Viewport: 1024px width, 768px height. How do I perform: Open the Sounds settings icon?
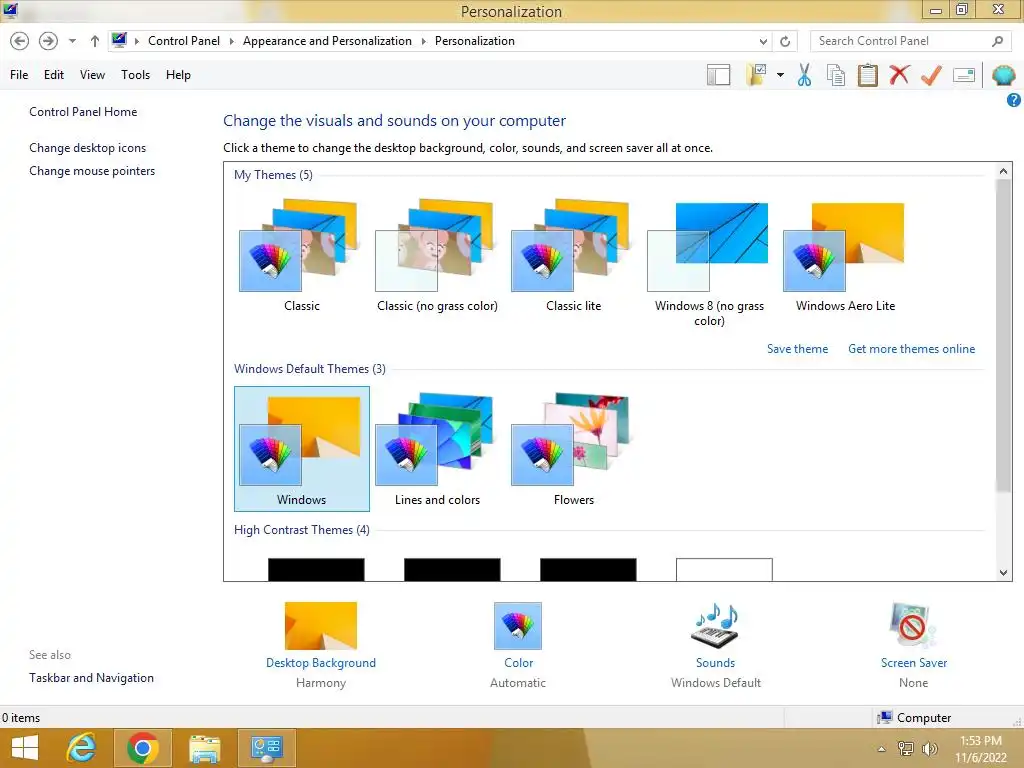coord(715,626)
